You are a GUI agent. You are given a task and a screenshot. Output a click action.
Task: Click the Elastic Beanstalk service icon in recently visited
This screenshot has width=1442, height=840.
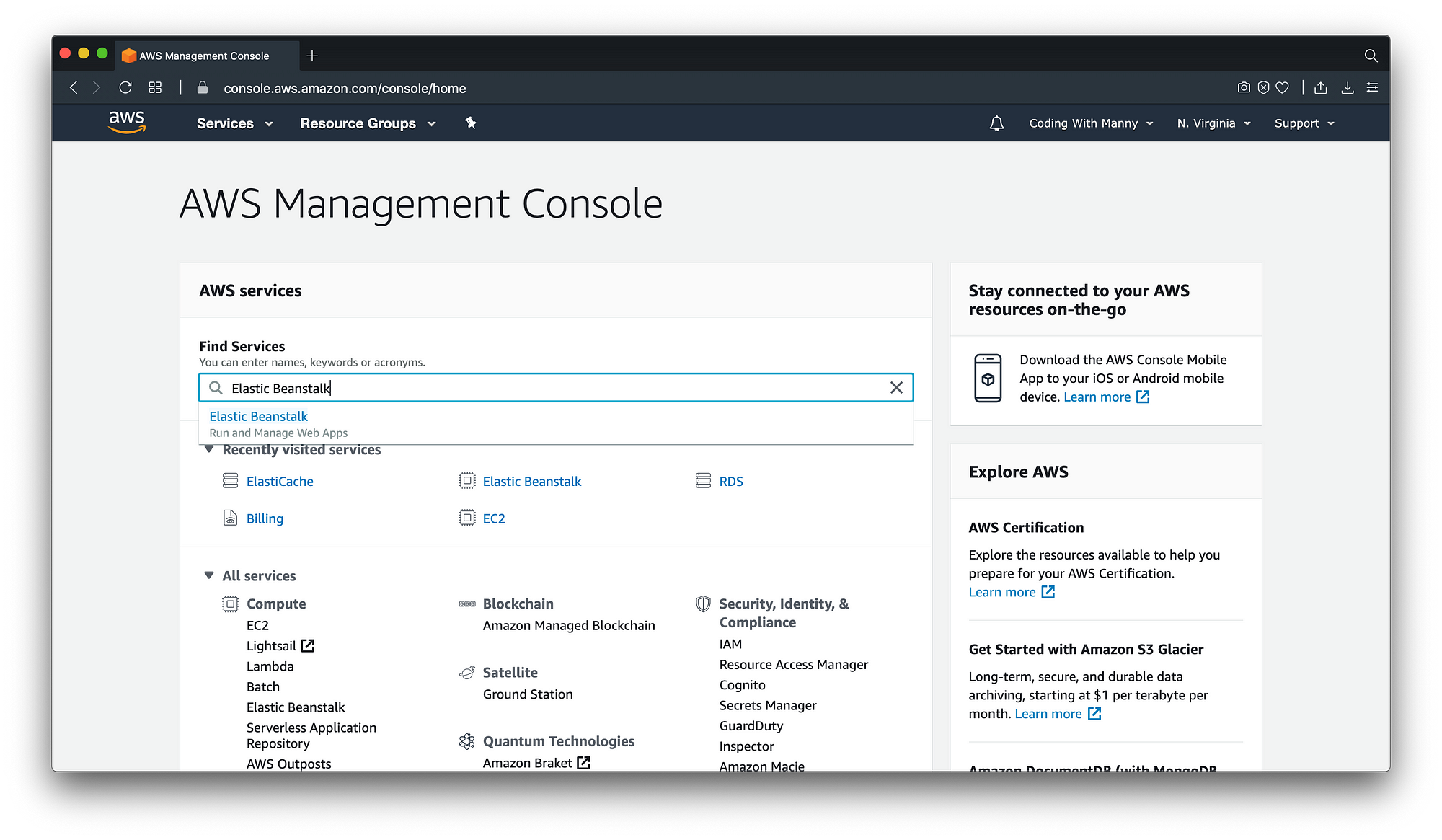[465, 481]
